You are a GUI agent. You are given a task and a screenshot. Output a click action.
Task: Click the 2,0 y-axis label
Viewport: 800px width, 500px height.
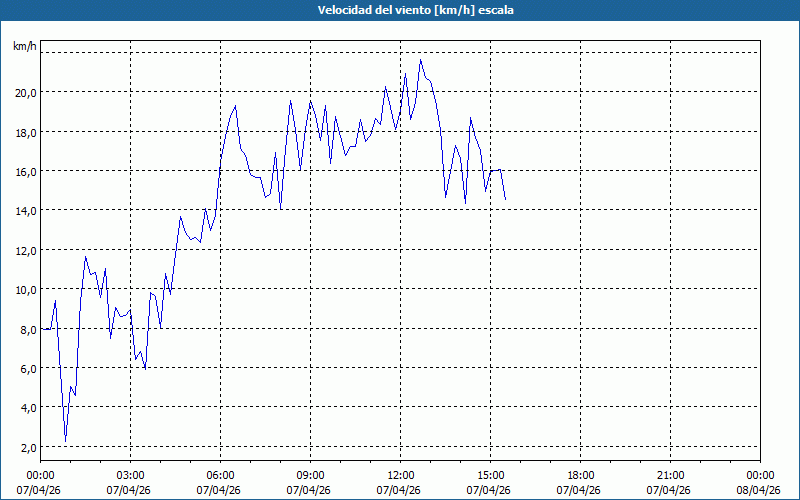27,447
